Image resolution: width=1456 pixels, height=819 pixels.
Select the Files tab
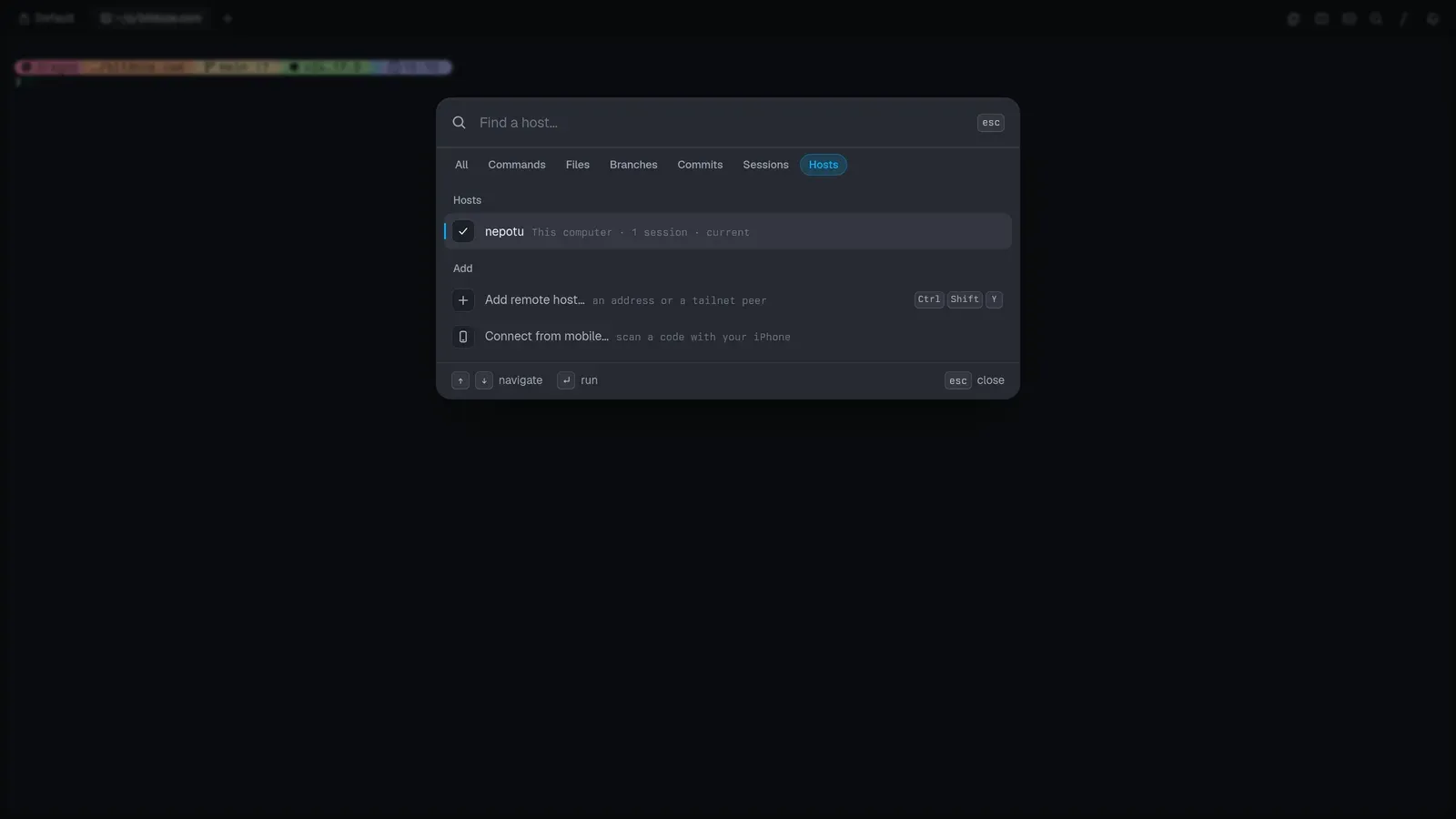pos(578,165)
